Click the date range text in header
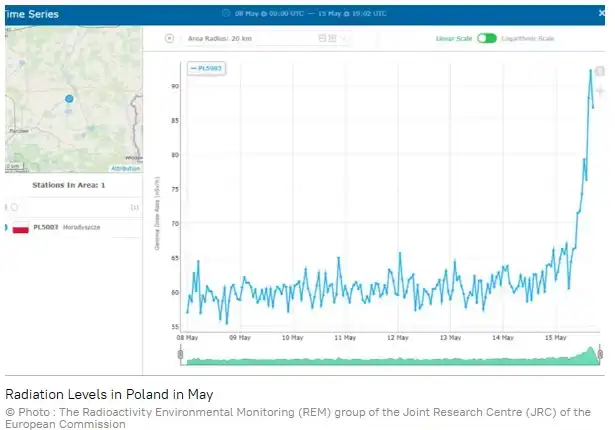615x430 pixels. [x=310, y=14]
